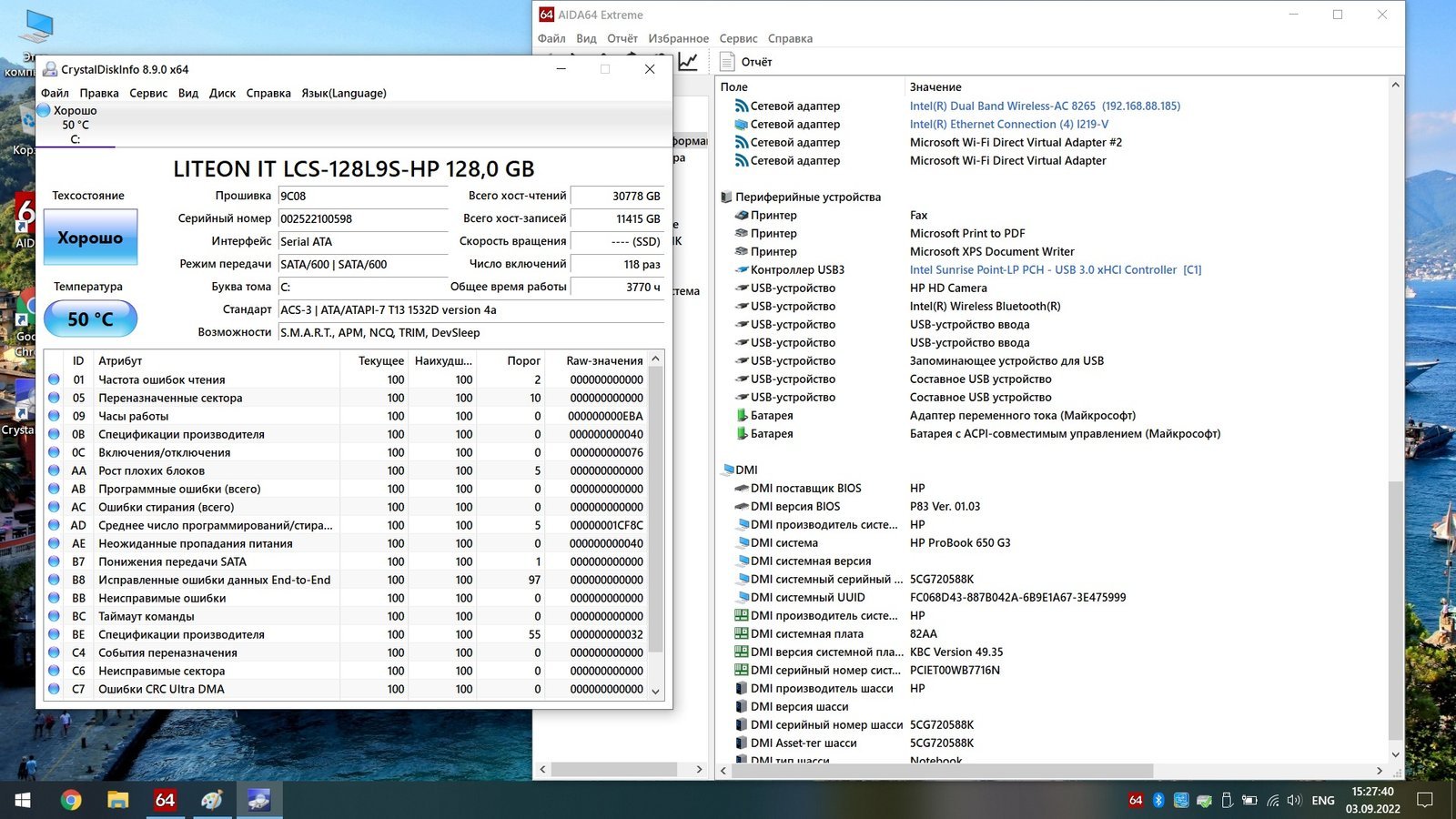1456x819 pixels.
Task: Open Файл menu in CrystalDiskInfo
Action: [55, 93]
